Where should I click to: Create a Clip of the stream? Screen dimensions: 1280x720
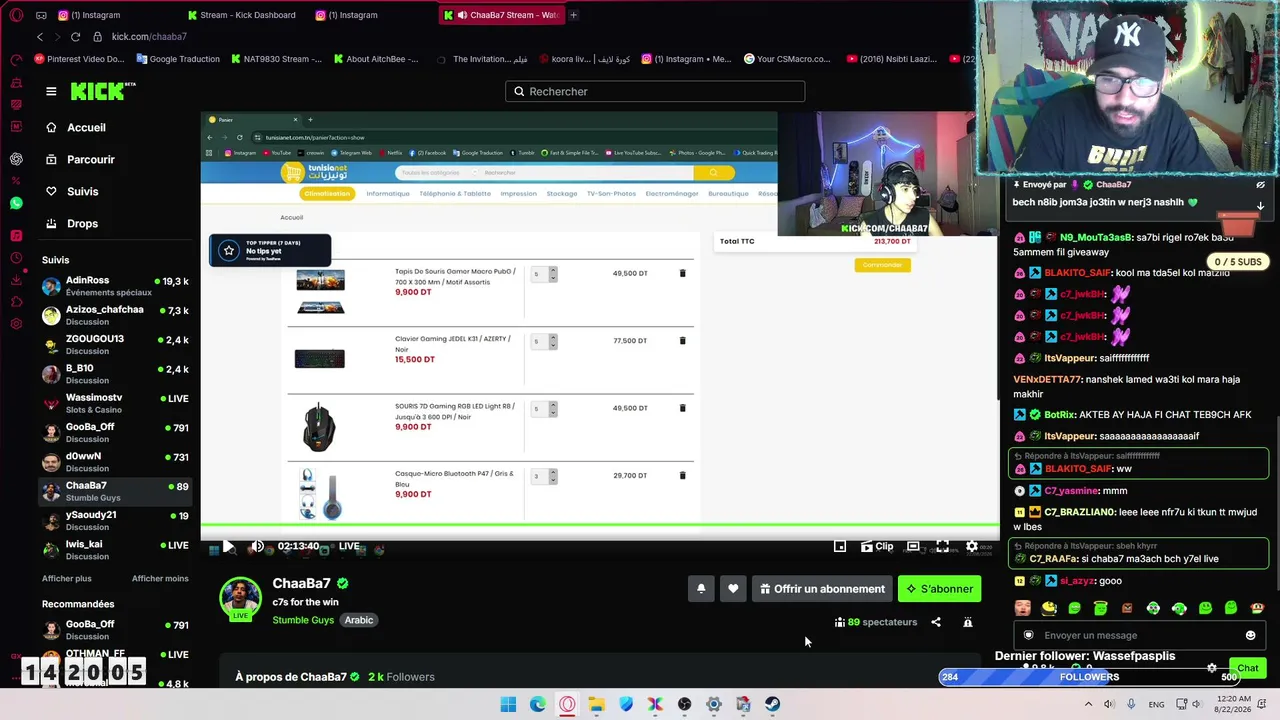(876, 546)
